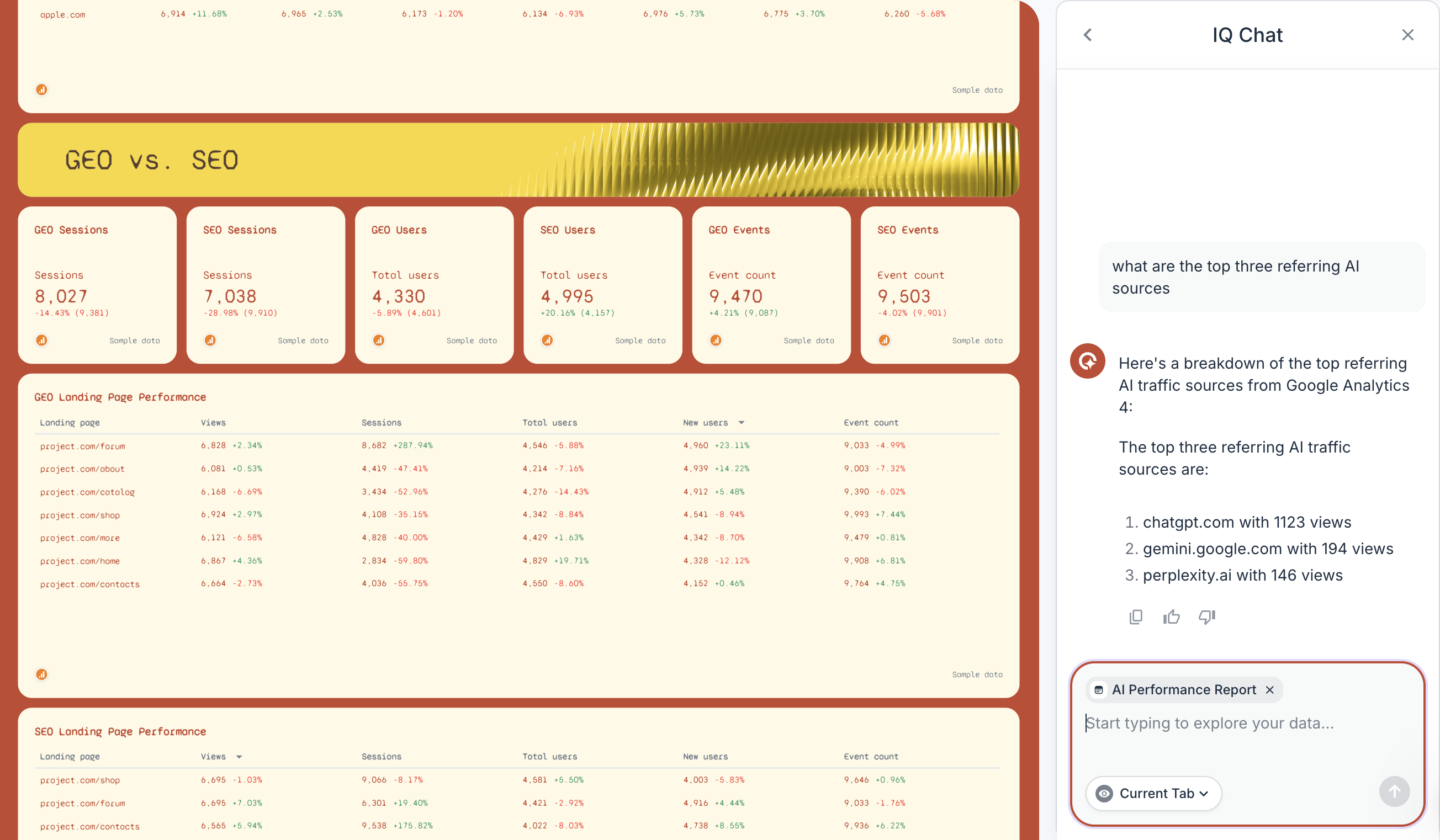The image size is (1440, 840).
Task: Close the IQ Chat panel
Action: click(1407, 35)
